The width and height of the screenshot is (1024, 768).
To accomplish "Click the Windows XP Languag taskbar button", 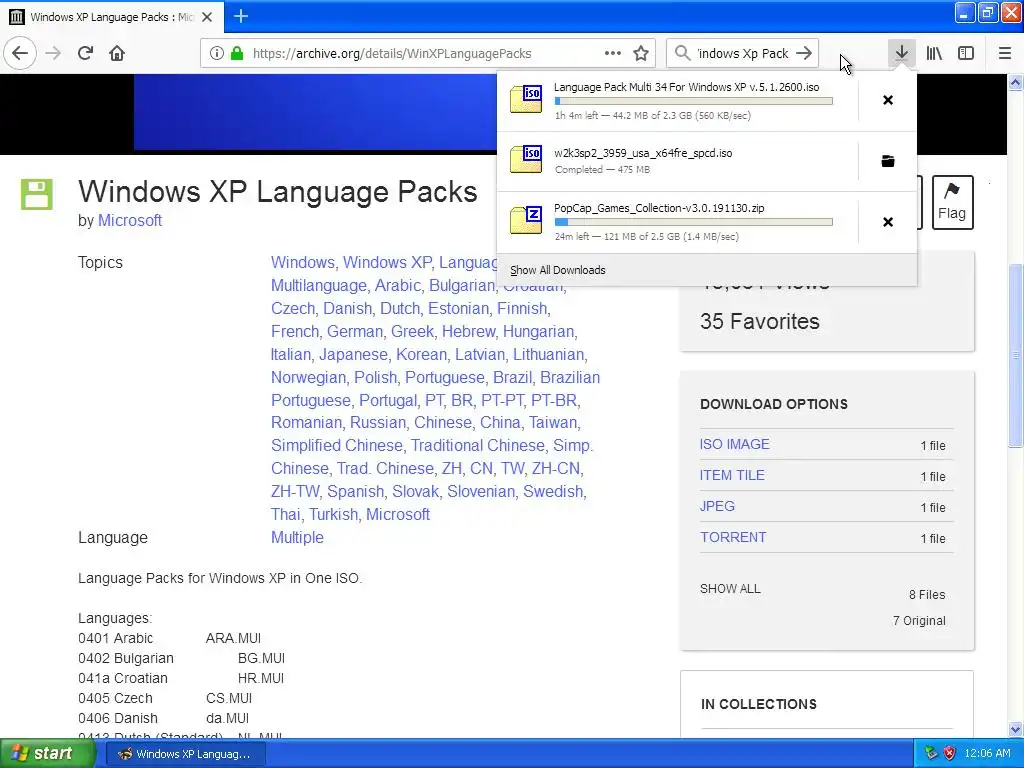I will pos(186,754).
